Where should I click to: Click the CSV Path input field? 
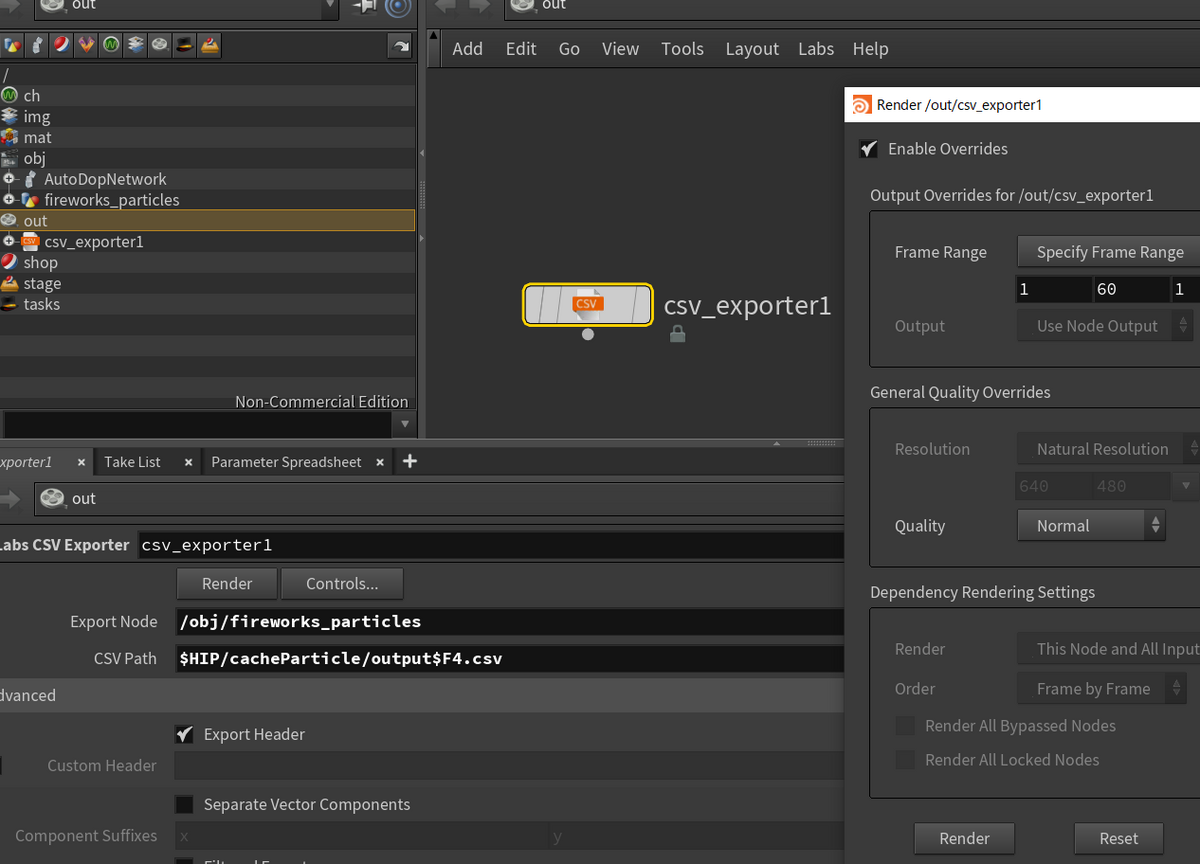[509, 659]
